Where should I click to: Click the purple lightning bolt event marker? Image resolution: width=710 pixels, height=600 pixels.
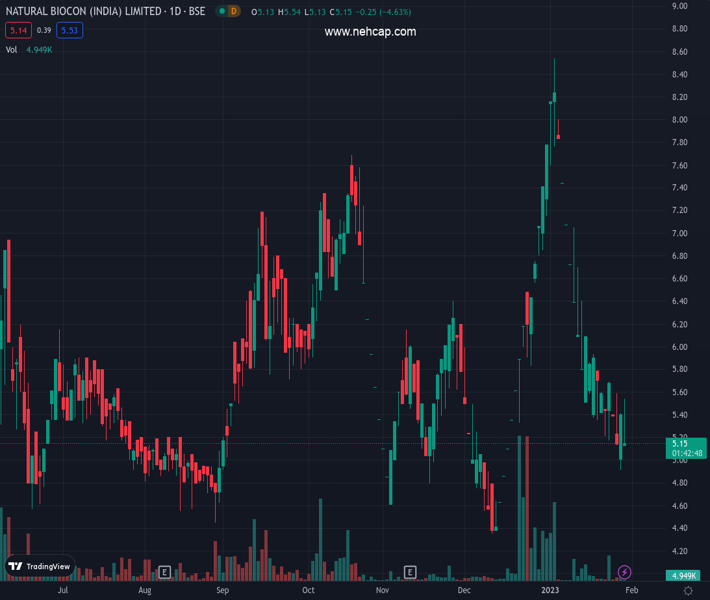pyautogui.click(x=625, y=572)
